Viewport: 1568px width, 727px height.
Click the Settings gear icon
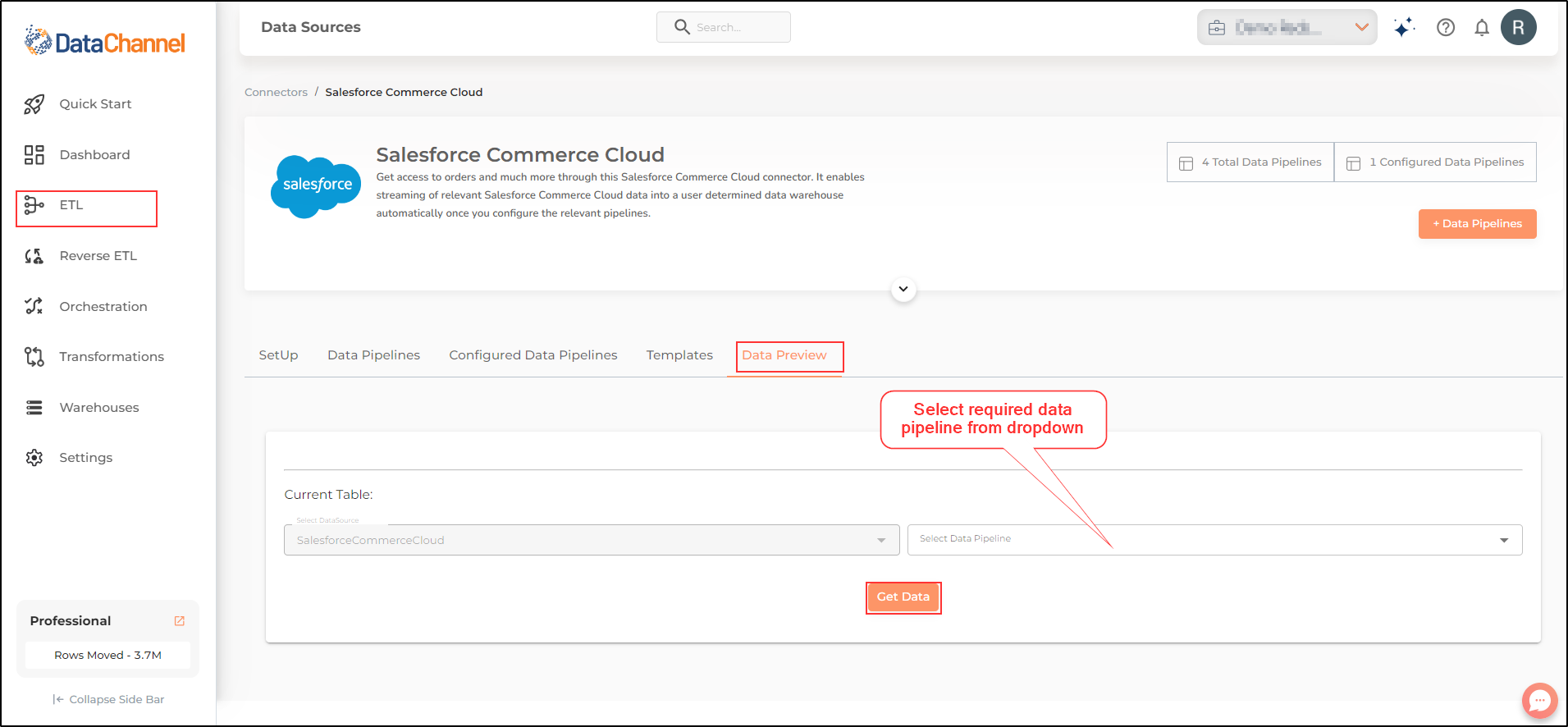tap(34, 458)
